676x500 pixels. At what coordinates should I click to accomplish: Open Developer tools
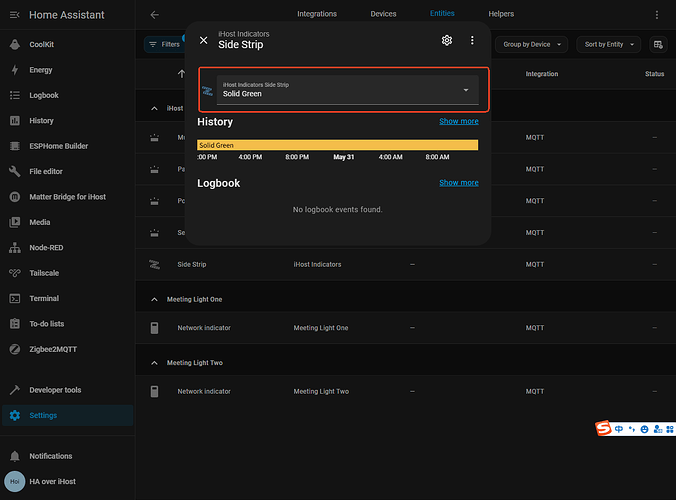click(68, 390)
